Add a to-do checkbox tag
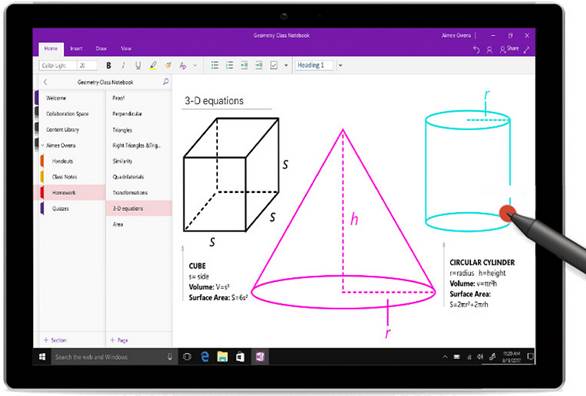586x396 pixels. [274, 66]
